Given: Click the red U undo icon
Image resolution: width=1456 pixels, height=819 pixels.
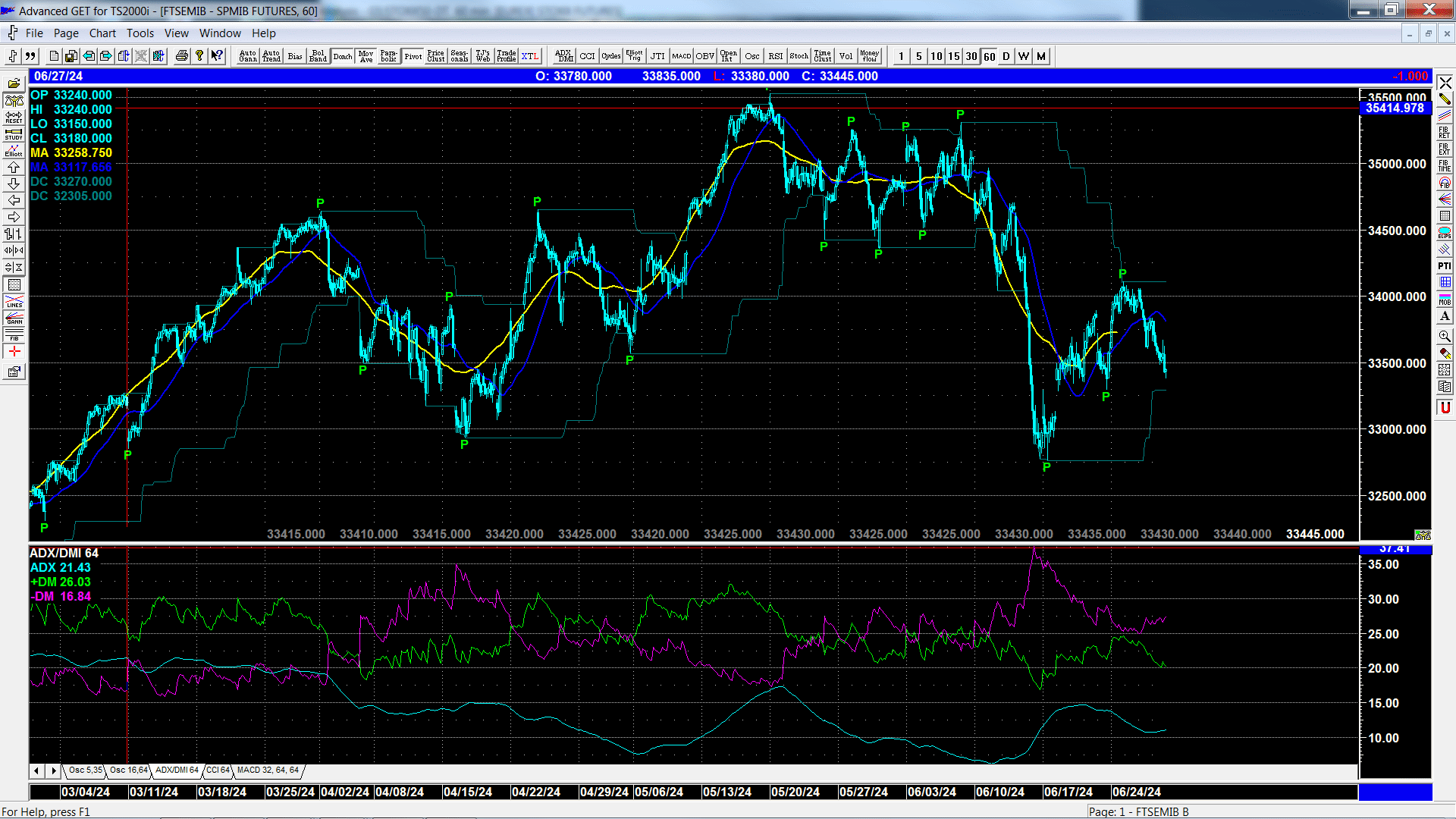Looking at the screenshot, I should tap(1445, 407).
